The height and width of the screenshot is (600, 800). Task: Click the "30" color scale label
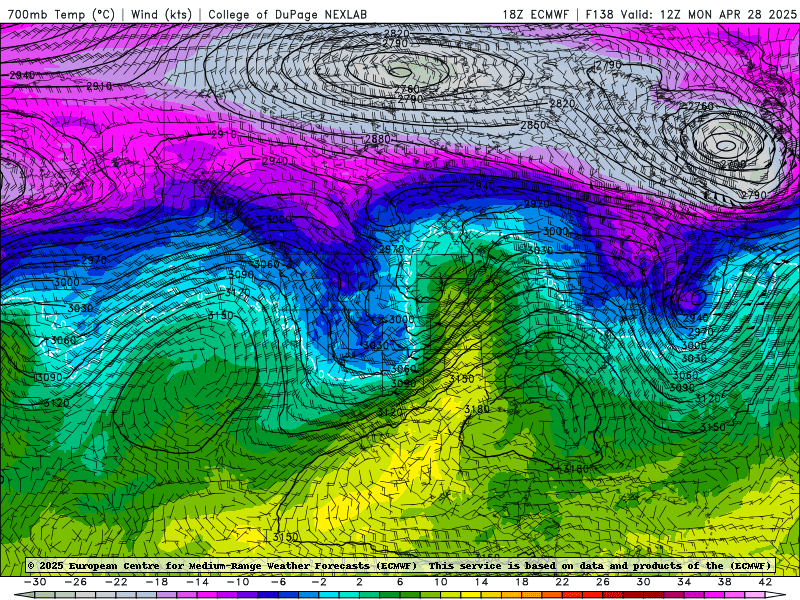tap(643, 582)
